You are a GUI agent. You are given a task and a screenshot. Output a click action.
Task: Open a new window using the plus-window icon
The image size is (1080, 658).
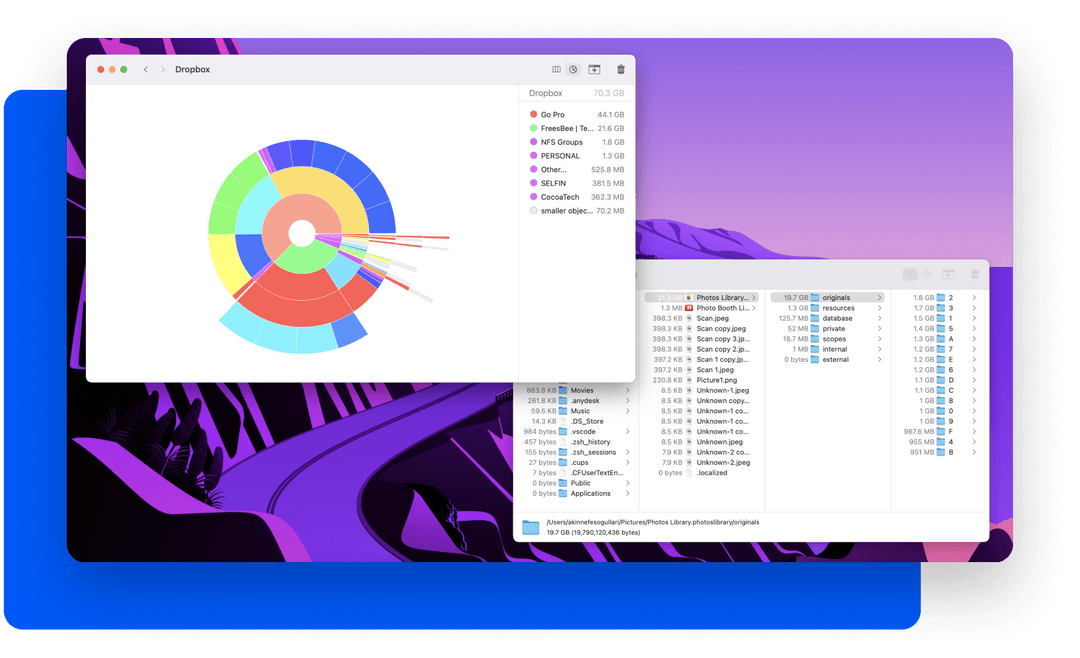click(594, 69)
